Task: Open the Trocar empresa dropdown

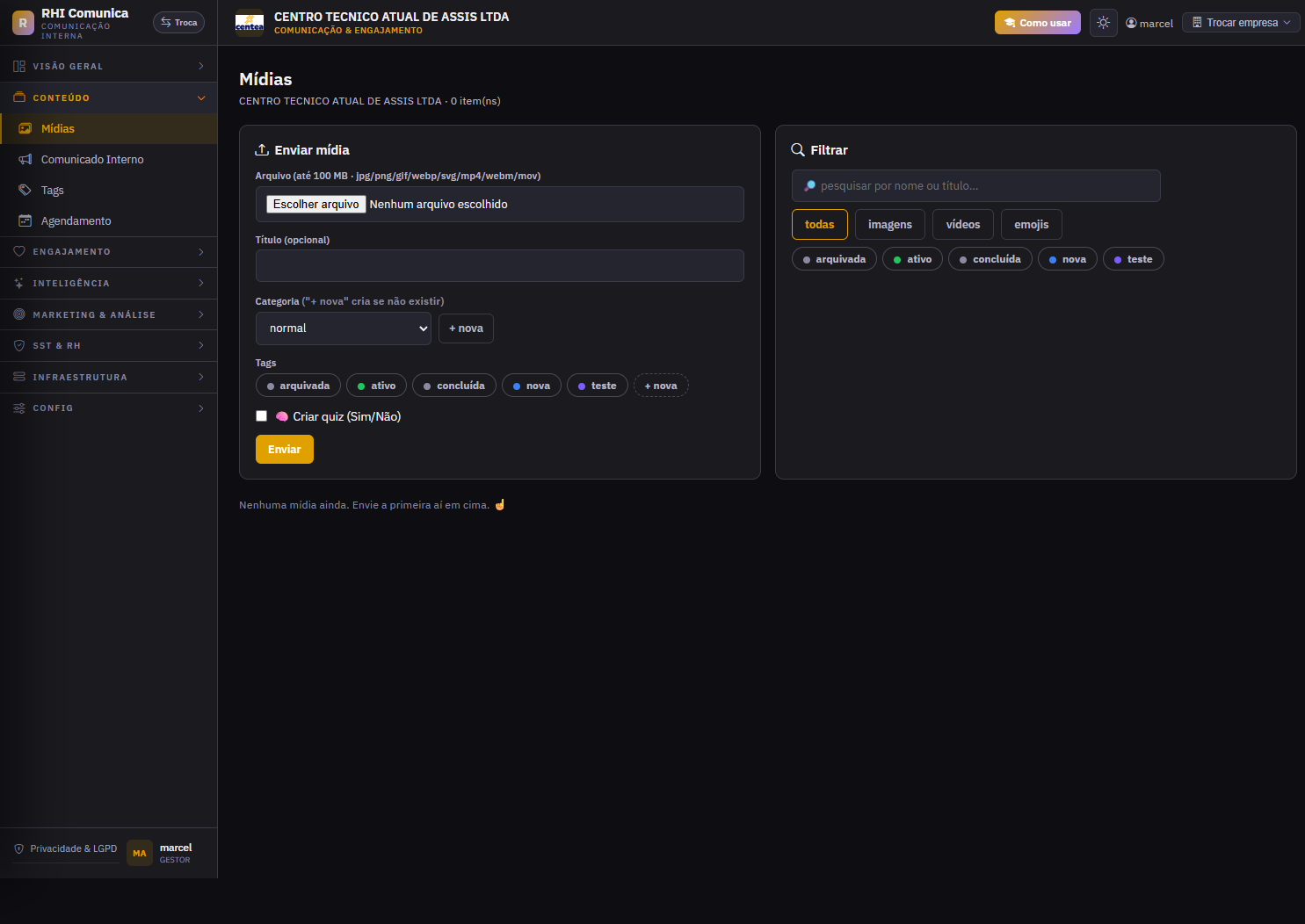Action: [1241, 23]
